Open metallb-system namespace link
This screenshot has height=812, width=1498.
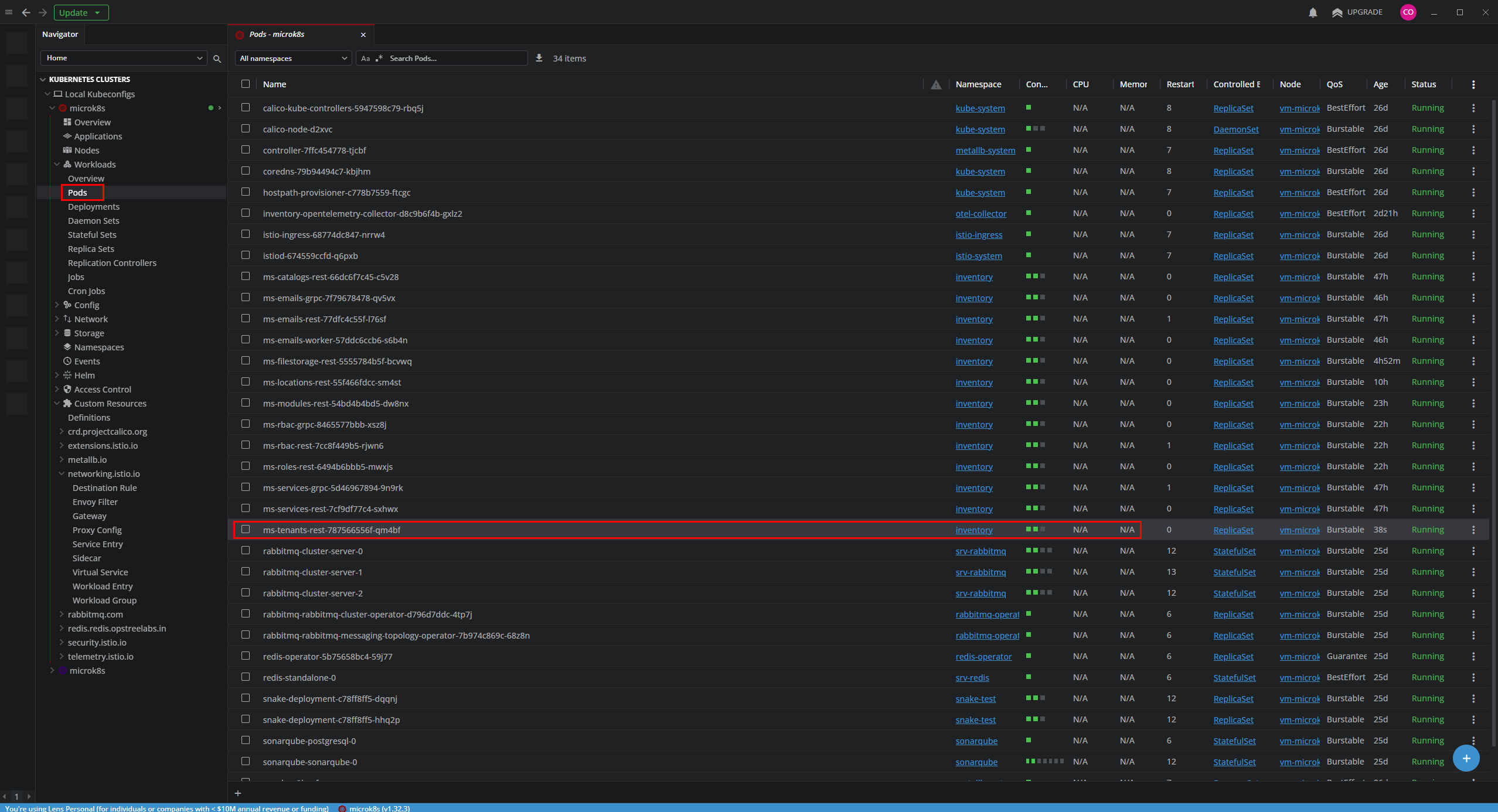(x=985, y=150)
